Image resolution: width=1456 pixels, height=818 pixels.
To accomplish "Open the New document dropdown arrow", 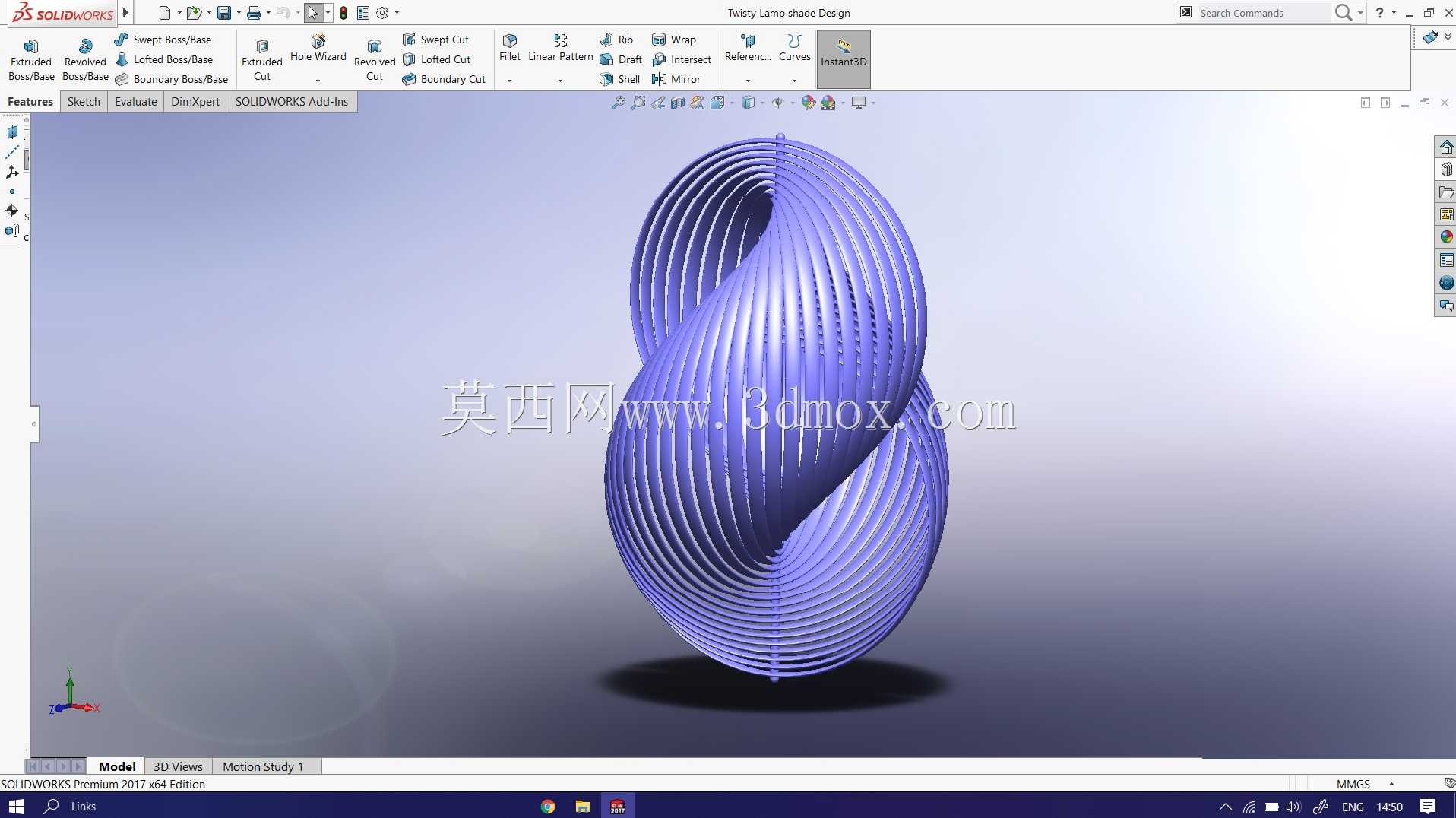I will (x=179, y=13).
